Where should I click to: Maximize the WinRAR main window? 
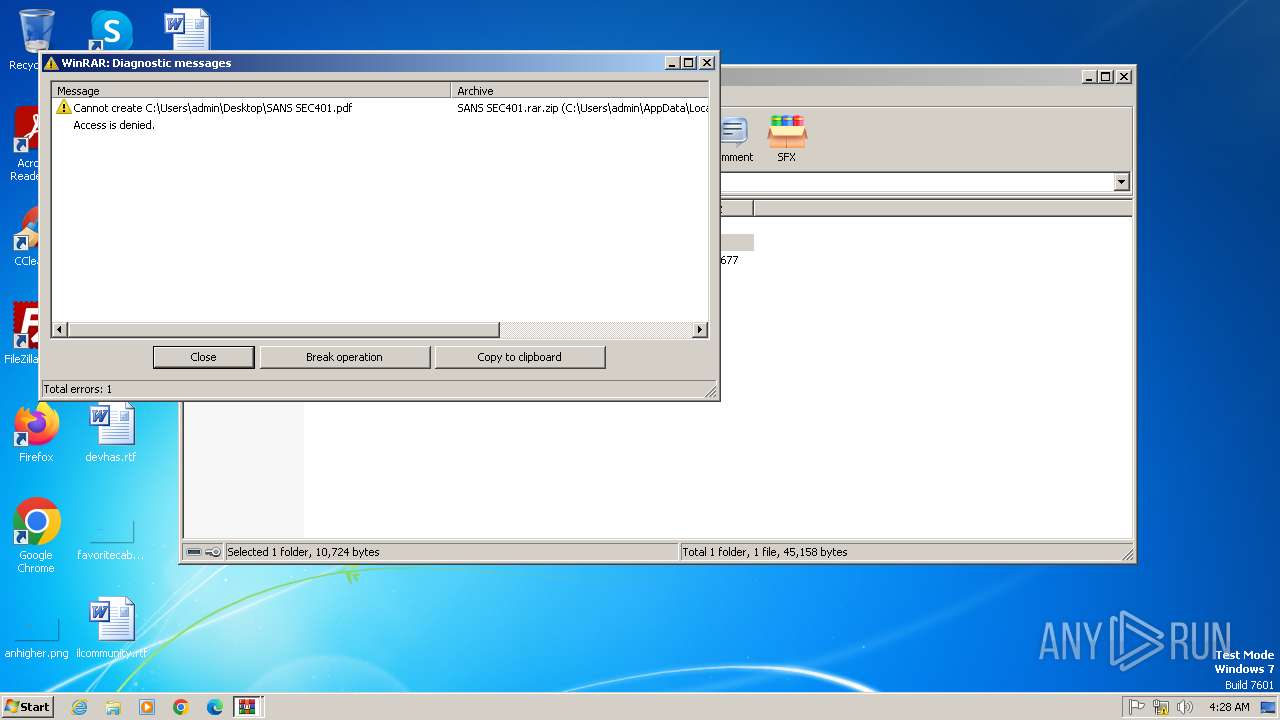click(1105, 76)
